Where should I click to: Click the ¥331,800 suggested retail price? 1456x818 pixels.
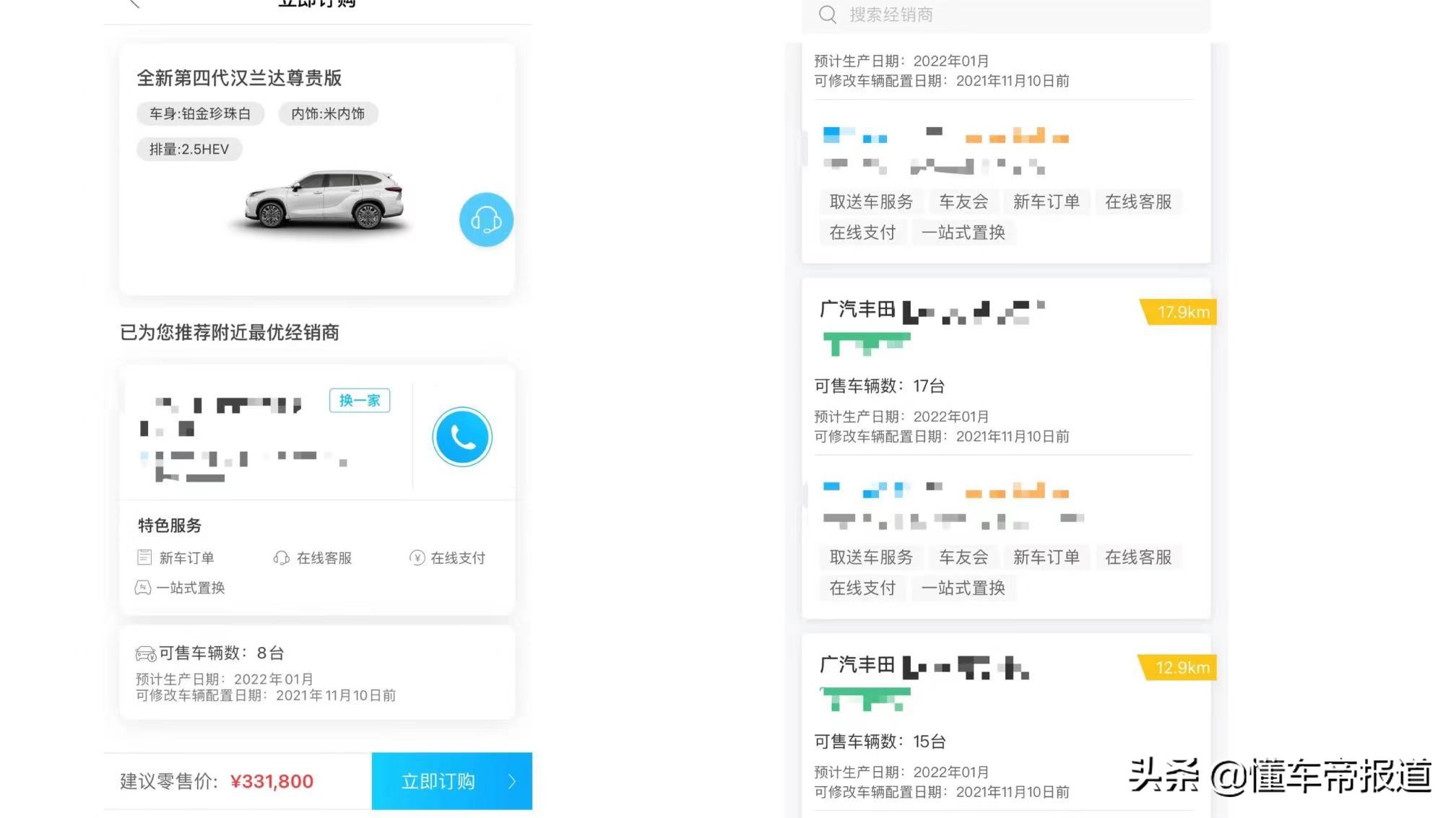(x=272, y=782)
